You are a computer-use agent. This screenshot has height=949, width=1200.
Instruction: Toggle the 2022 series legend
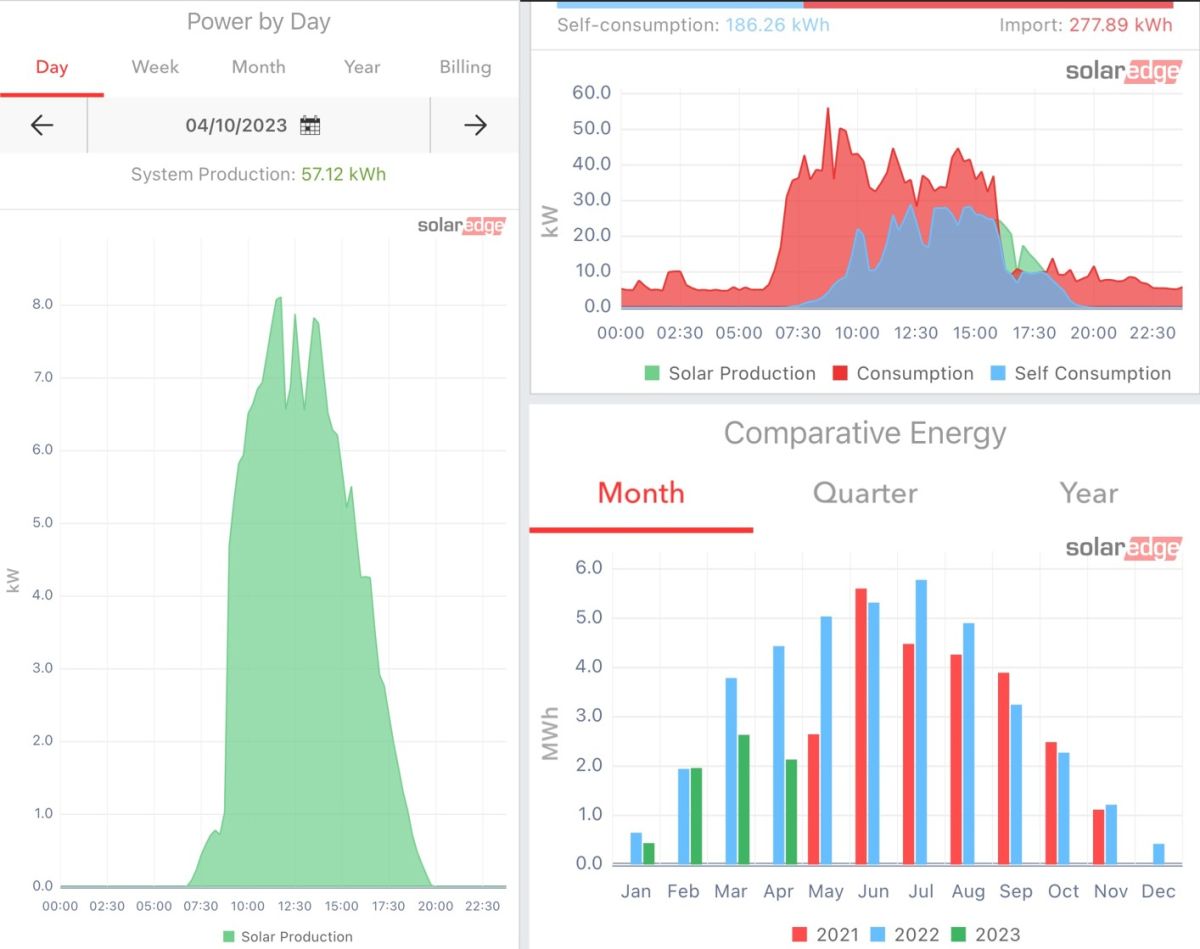907,935
